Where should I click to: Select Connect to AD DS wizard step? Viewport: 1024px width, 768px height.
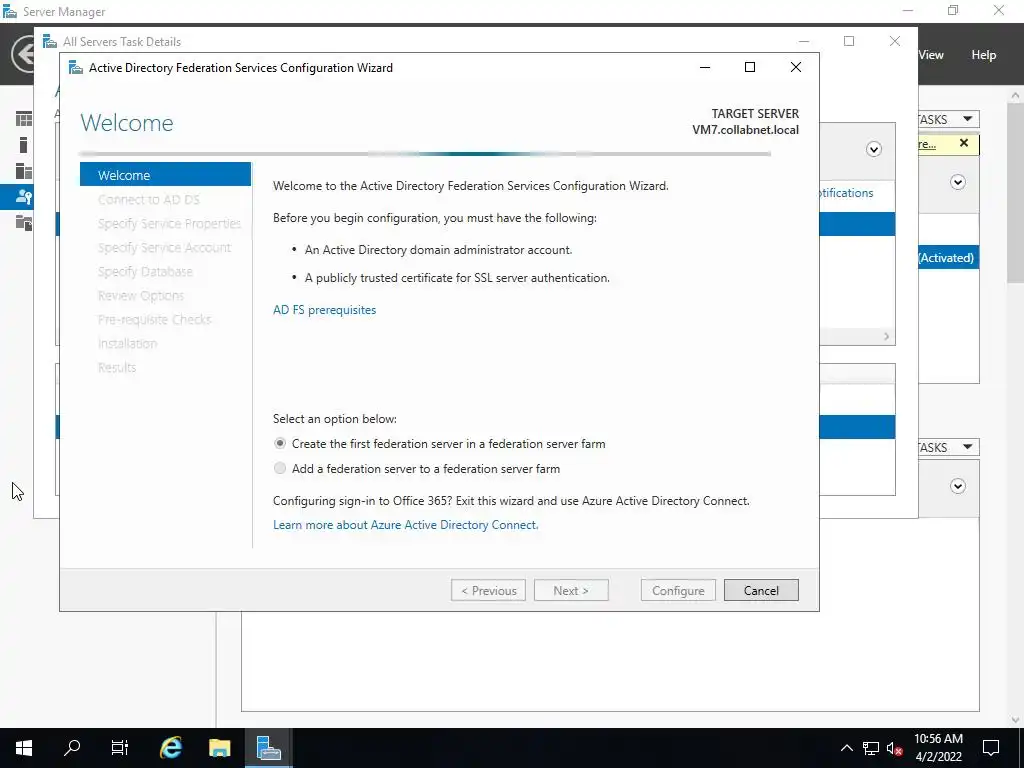tap(149, 199)
